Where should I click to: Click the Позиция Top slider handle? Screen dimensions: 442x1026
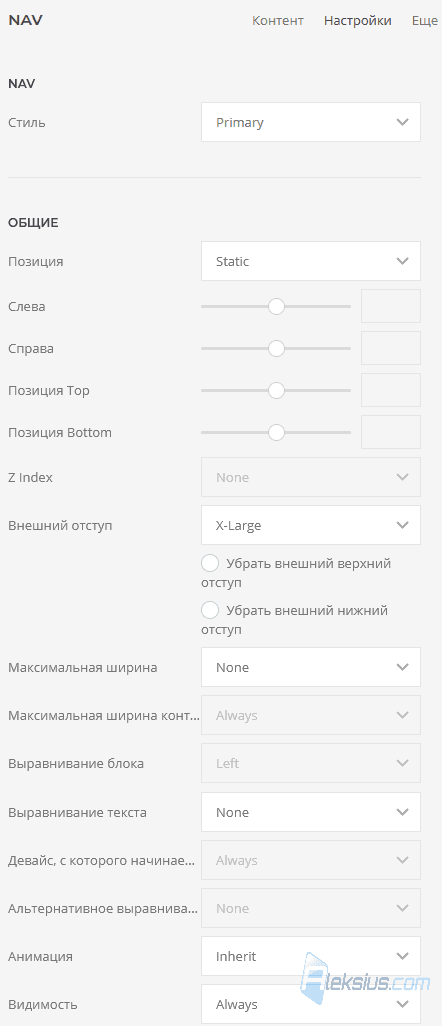click(x=276, y=391)
